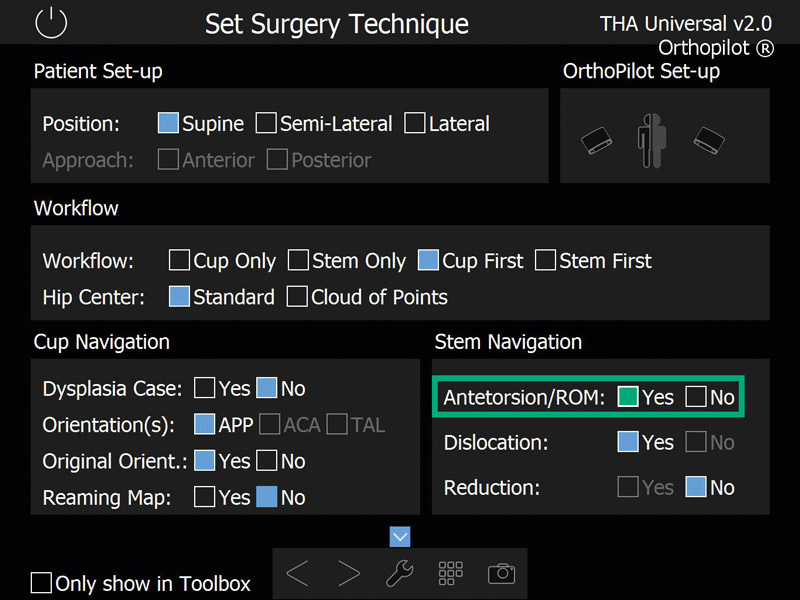Switch workflow to Stem Only
The image size is (800, 600).
click(298, 260)
